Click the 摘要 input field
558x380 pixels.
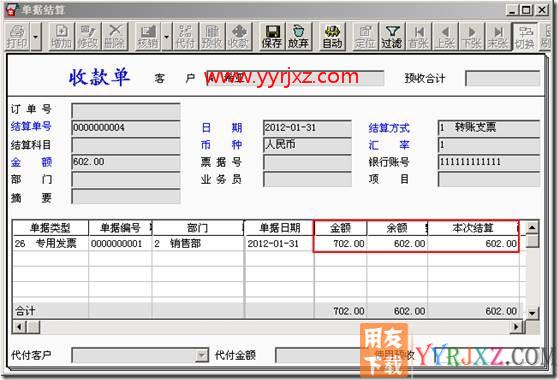pyautogui.click(x=126, y=196)
